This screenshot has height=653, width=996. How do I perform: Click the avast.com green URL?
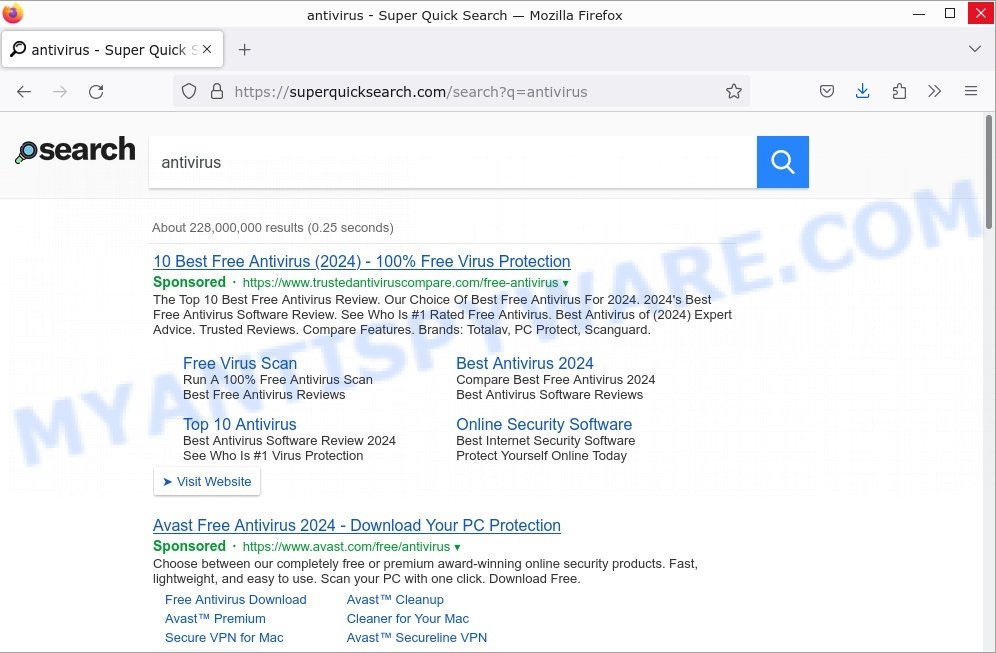point(346,546)
